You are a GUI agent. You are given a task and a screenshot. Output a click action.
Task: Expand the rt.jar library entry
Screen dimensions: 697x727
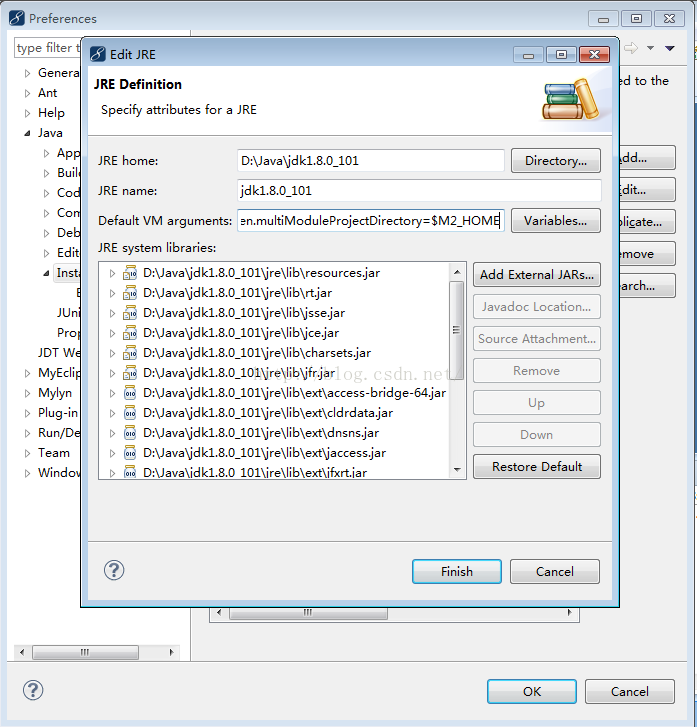click(112, 293)
